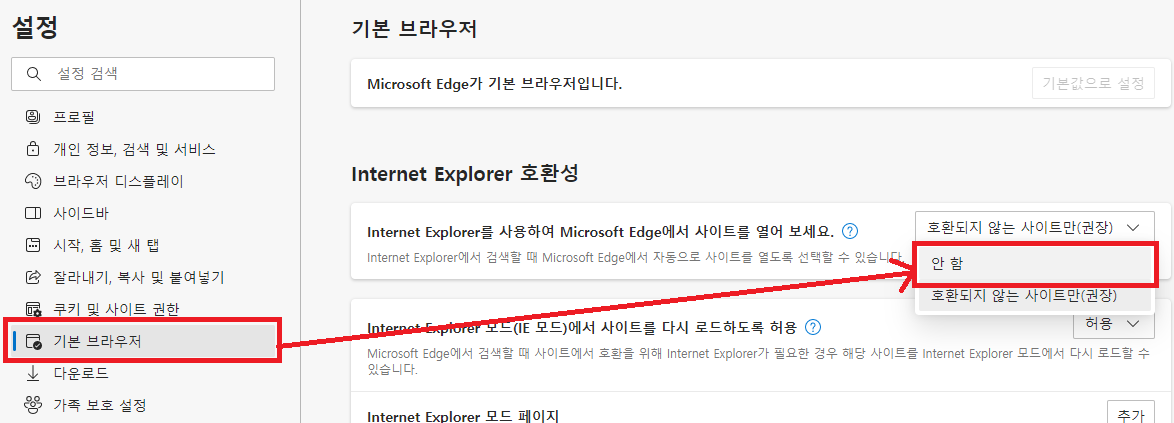
Task: Click the family icon beside 가족 보호 설정
Action: pyautogui.click(x=33, y=405)
